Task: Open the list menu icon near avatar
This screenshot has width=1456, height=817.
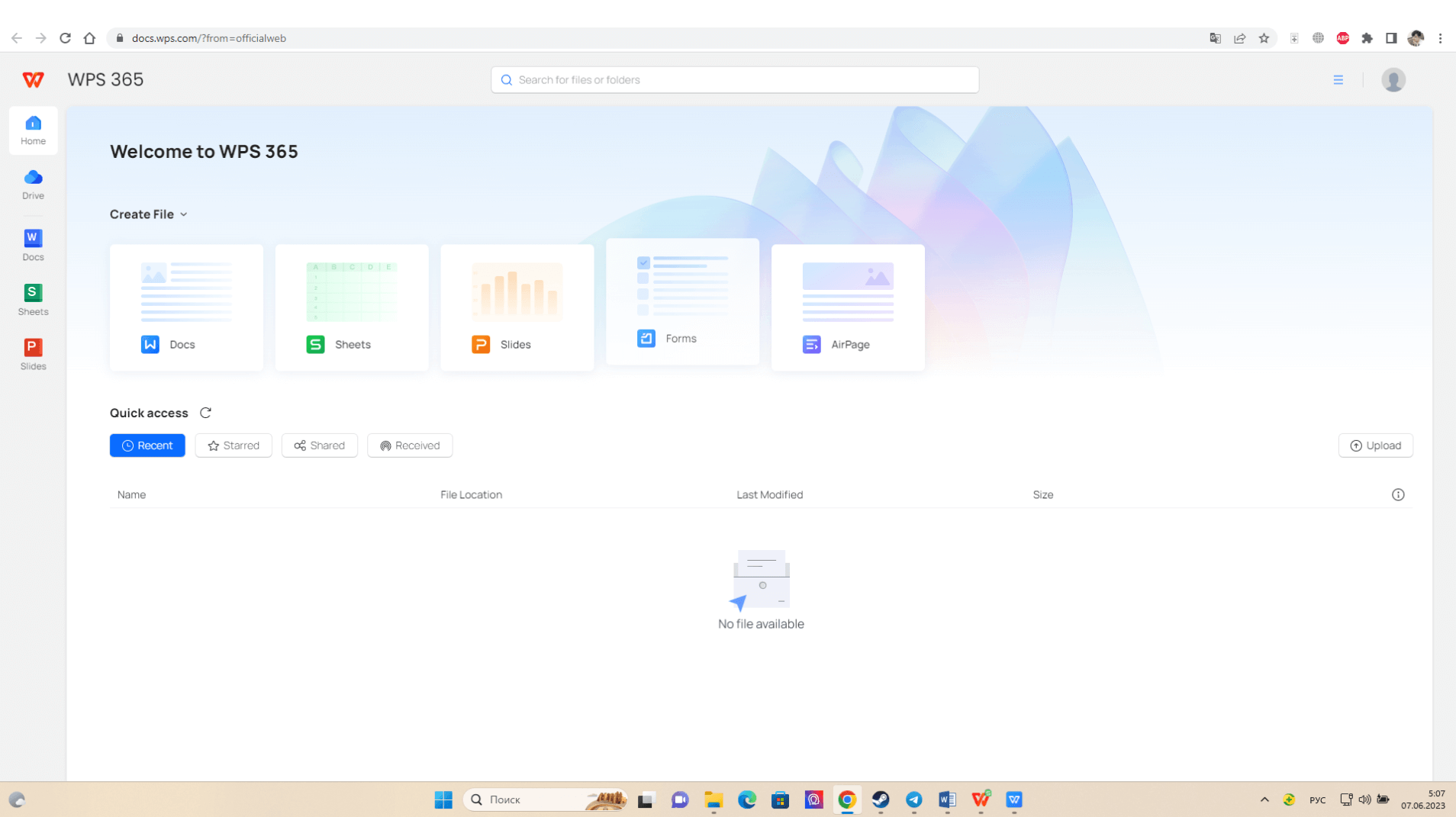Action: 1338,79
